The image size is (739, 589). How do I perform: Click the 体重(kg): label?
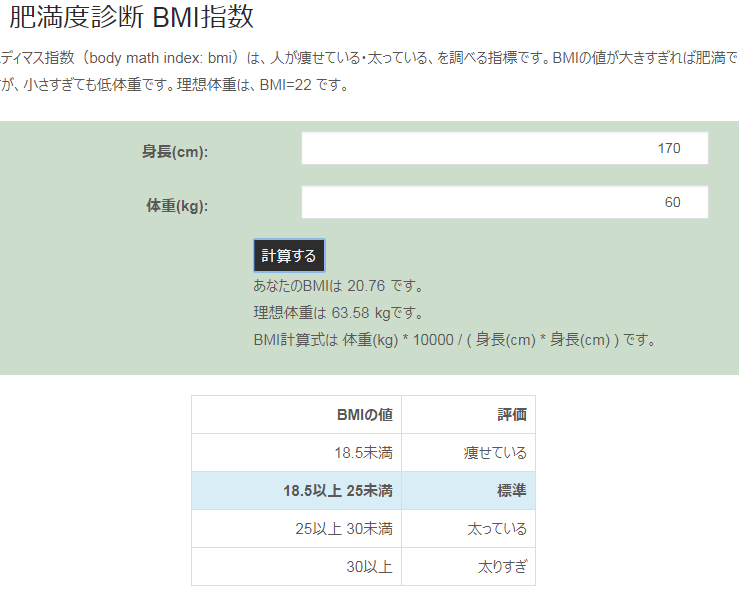(x=177, y=206)
